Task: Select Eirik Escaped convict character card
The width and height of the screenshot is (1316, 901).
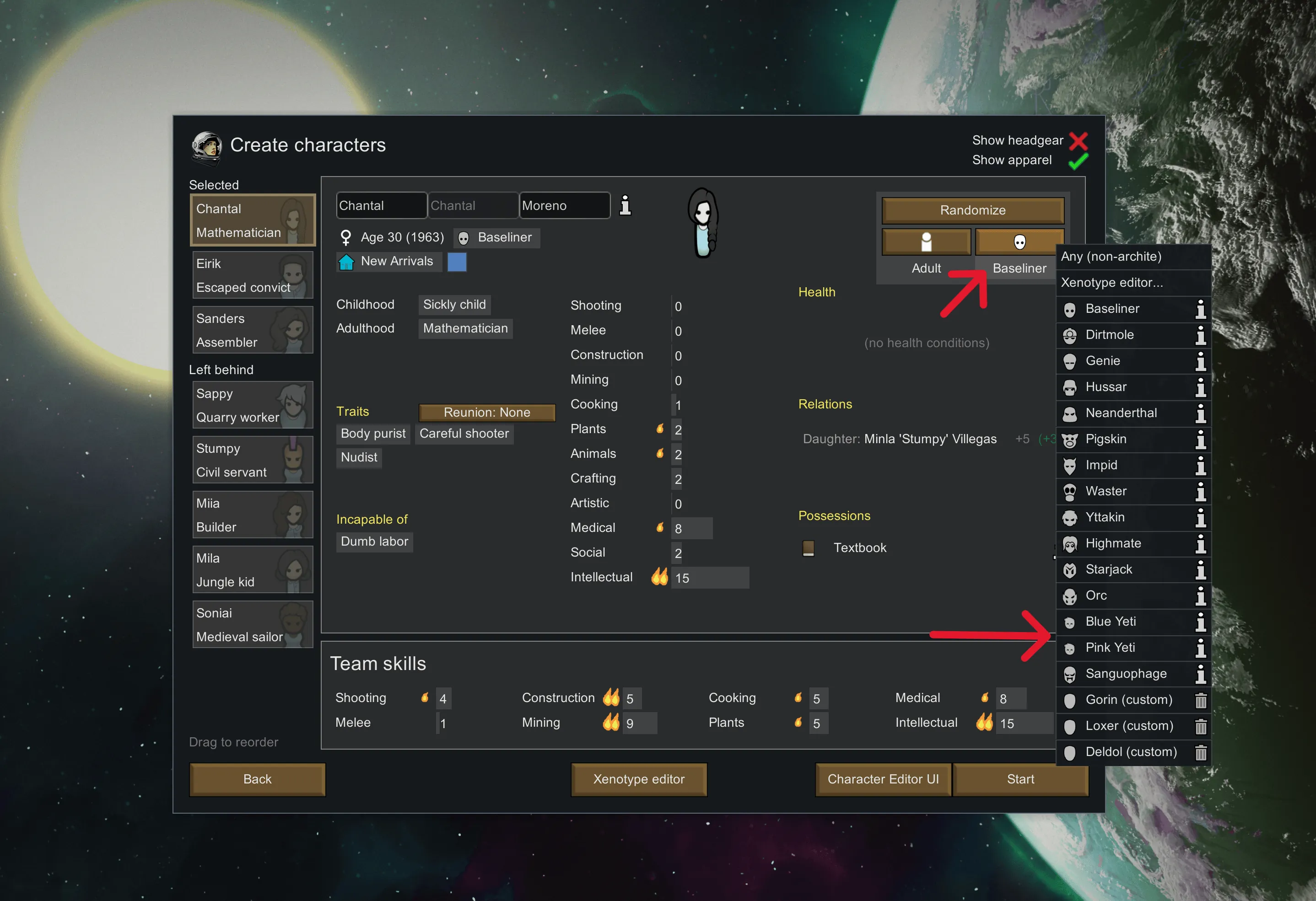Action: [253, 276]
